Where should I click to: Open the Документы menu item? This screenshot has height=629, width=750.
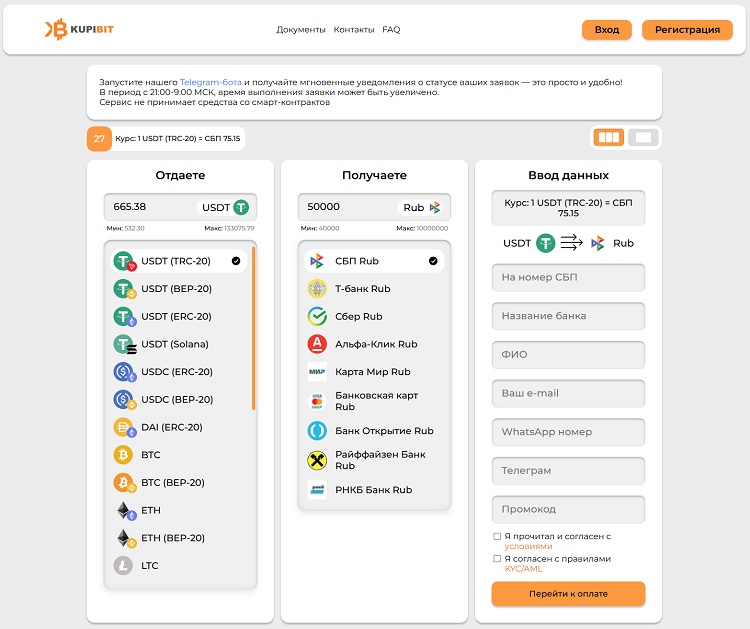click(301, 30)
